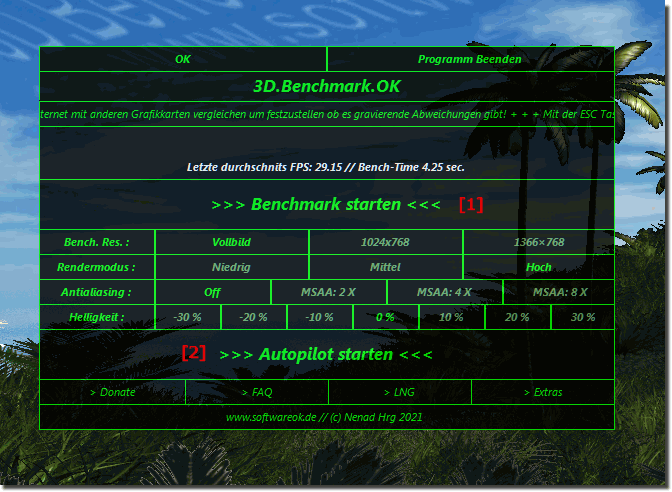Open www.softwareok.de link at bottom
Image resolution: width=672 pixels, height=492 pixels.
tap(271, 417)
